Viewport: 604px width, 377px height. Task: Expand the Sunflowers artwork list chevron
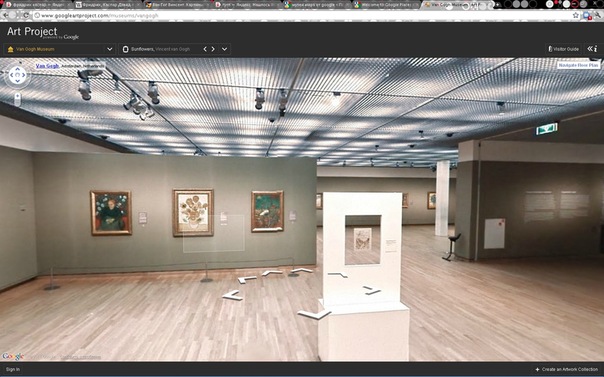click(225, 49)
